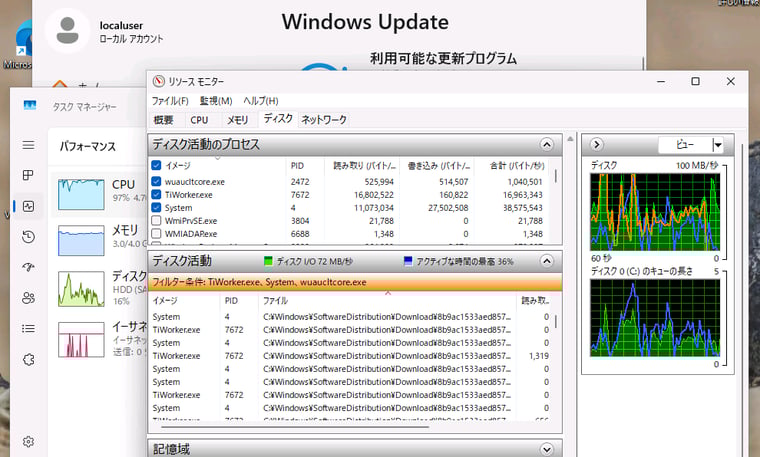The image size is (760, 457).
Task: Click localuser account avatar in Settings
Action: point(67,31)
